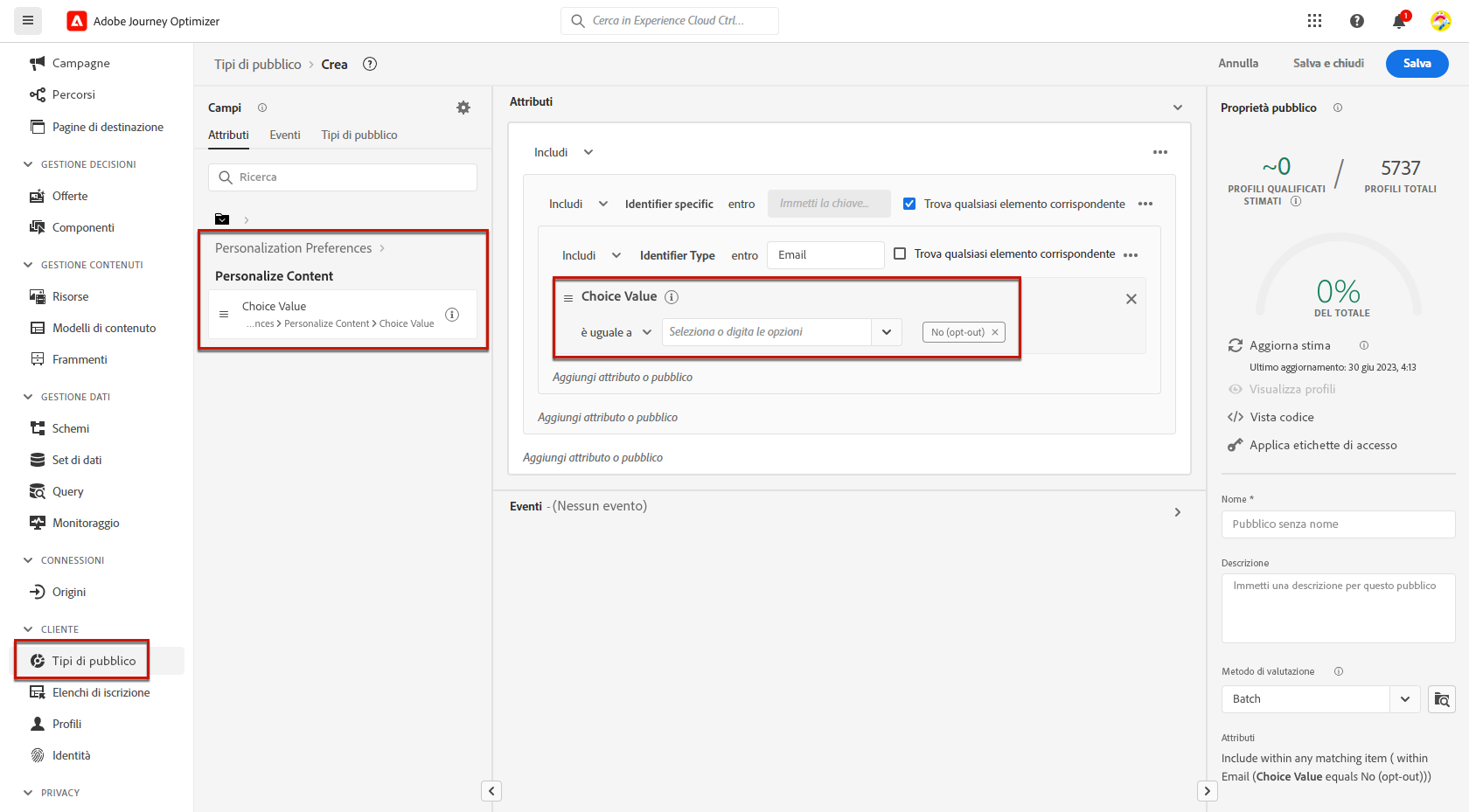Open Personalization Preferences breadcrumb
This screenshot has width=1469, height=812.
pyautogui.click(x=293, y=248)
